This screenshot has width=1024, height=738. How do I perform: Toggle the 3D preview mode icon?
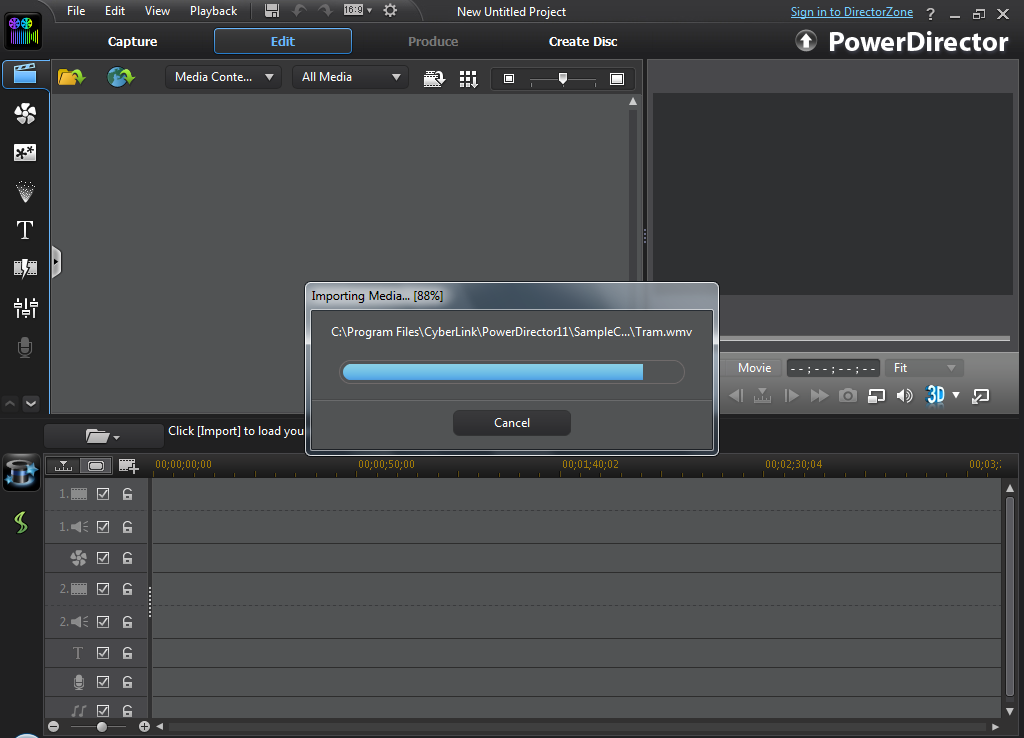pos(935,394)
